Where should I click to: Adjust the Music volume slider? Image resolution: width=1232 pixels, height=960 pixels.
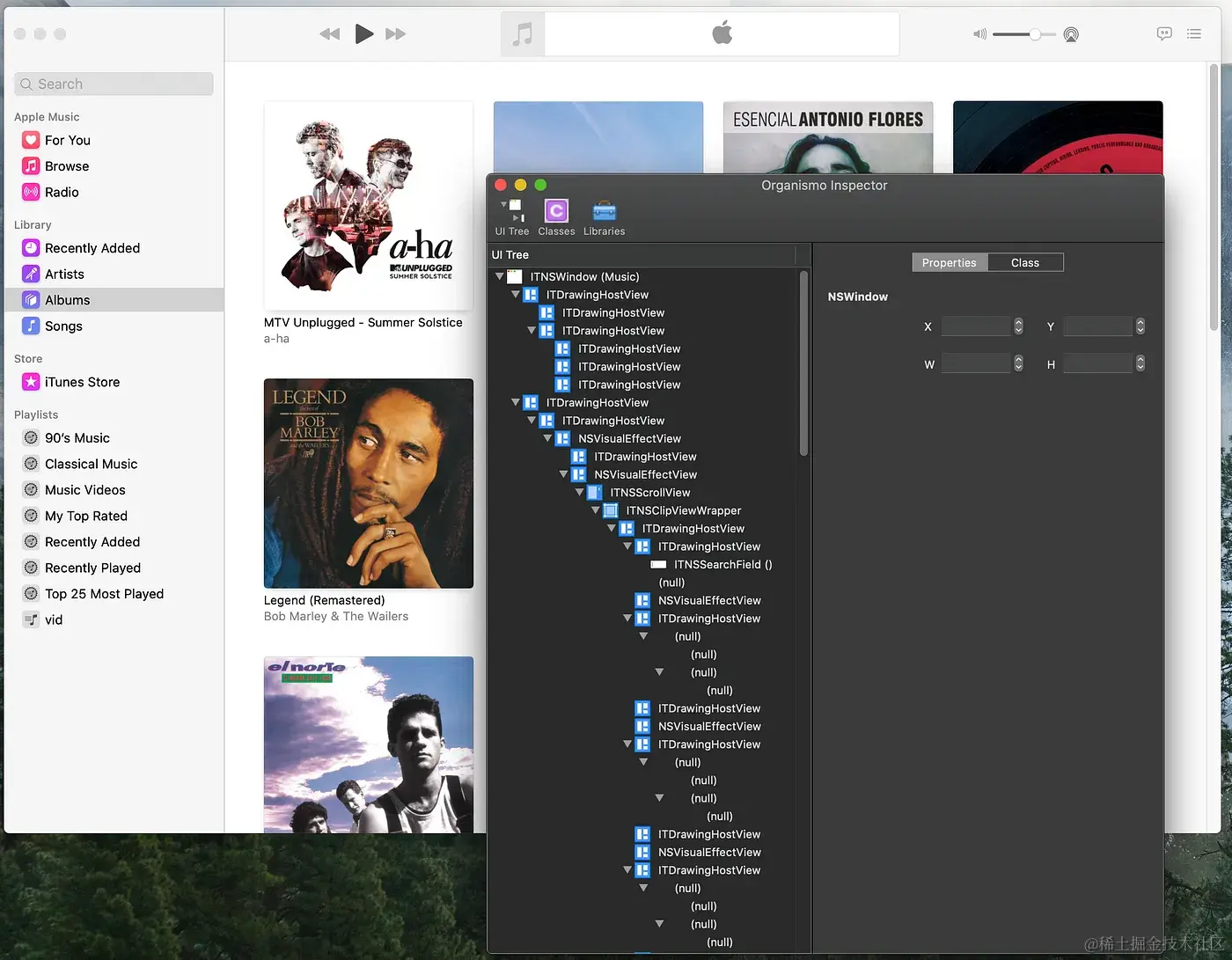point(1023,34)
